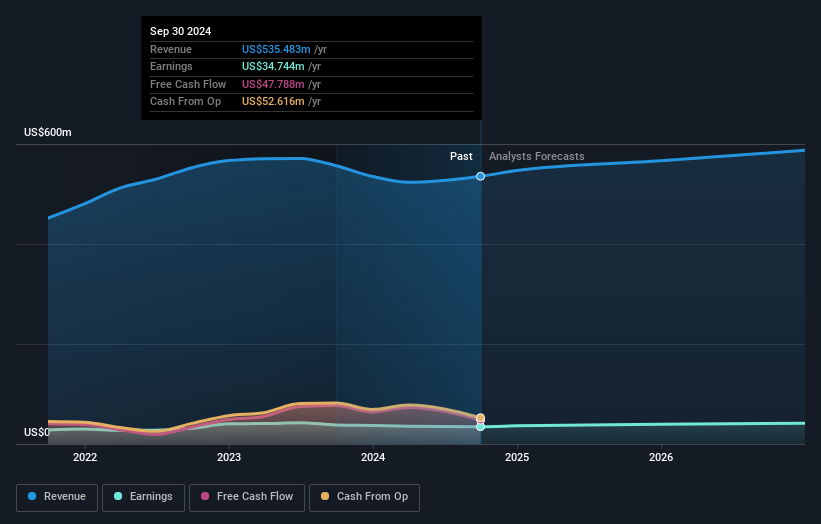Image resolution: width=821 pixels, height=524 pixels.
Task: Select the 2023 x-axis label
Action: 229,457
